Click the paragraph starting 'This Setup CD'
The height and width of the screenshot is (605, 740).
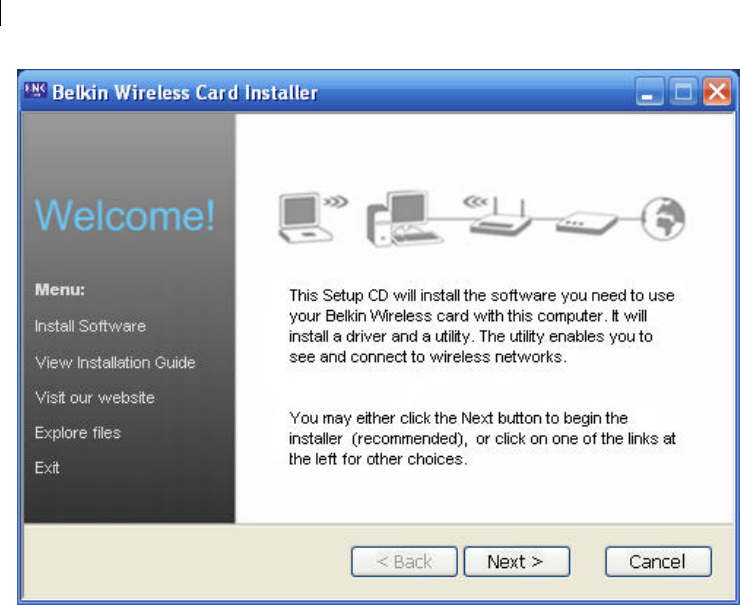[x=481, y=326]
